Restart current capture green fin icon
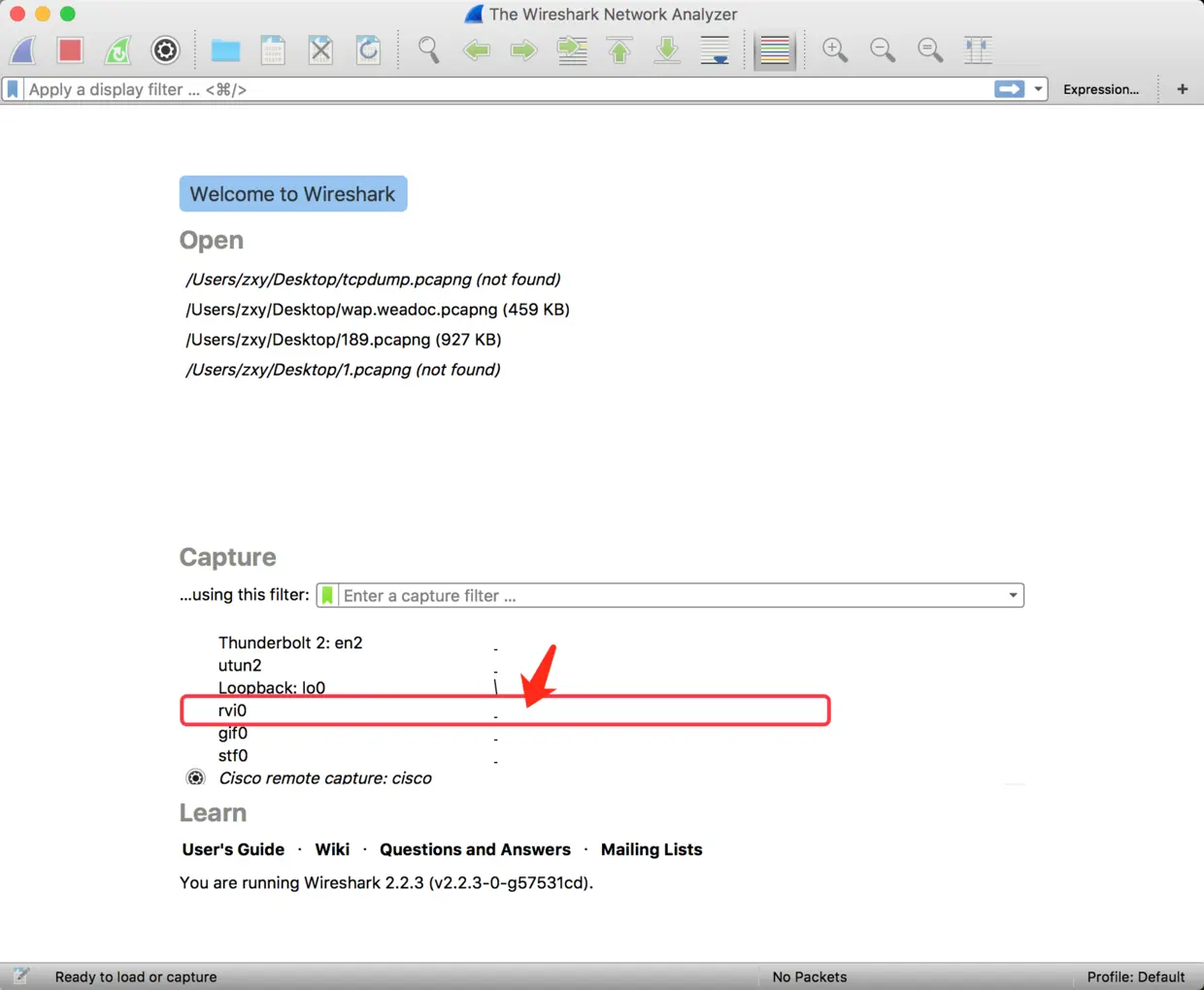The image size is (1204, 990). pyautogui.click(x=117, y=49)
